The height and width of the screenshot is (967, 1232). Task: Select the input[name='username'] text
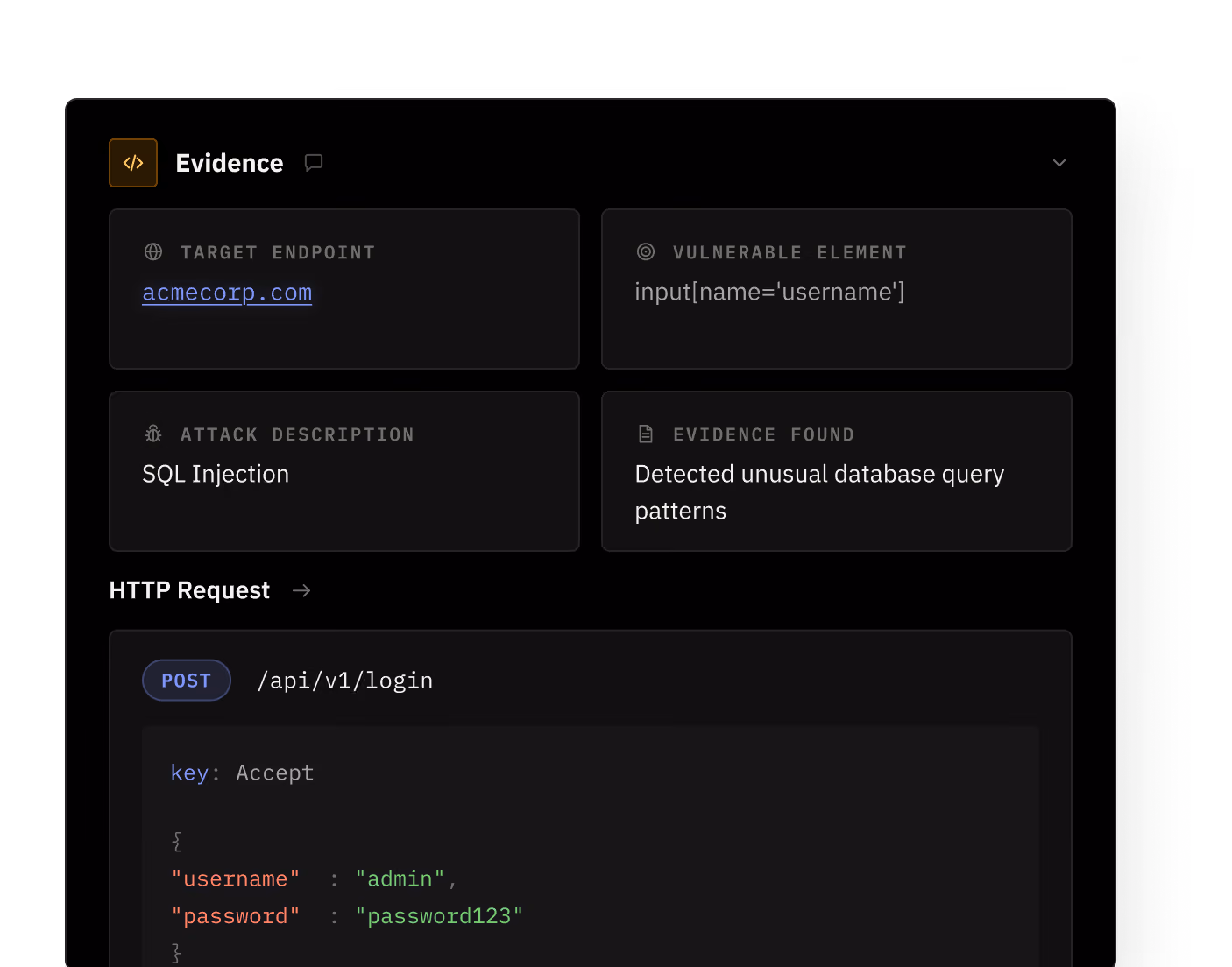pos(769,292)
